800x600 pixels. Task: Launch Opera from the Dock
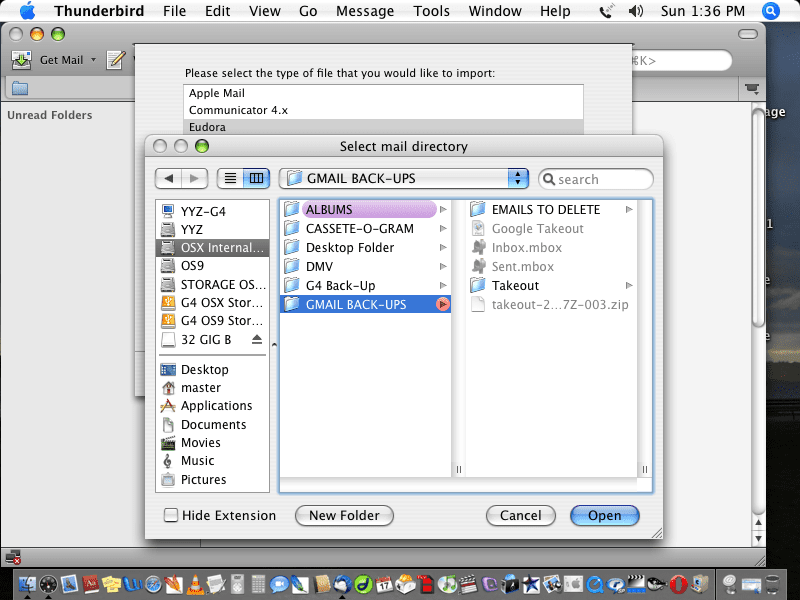(x=678, y=584)
